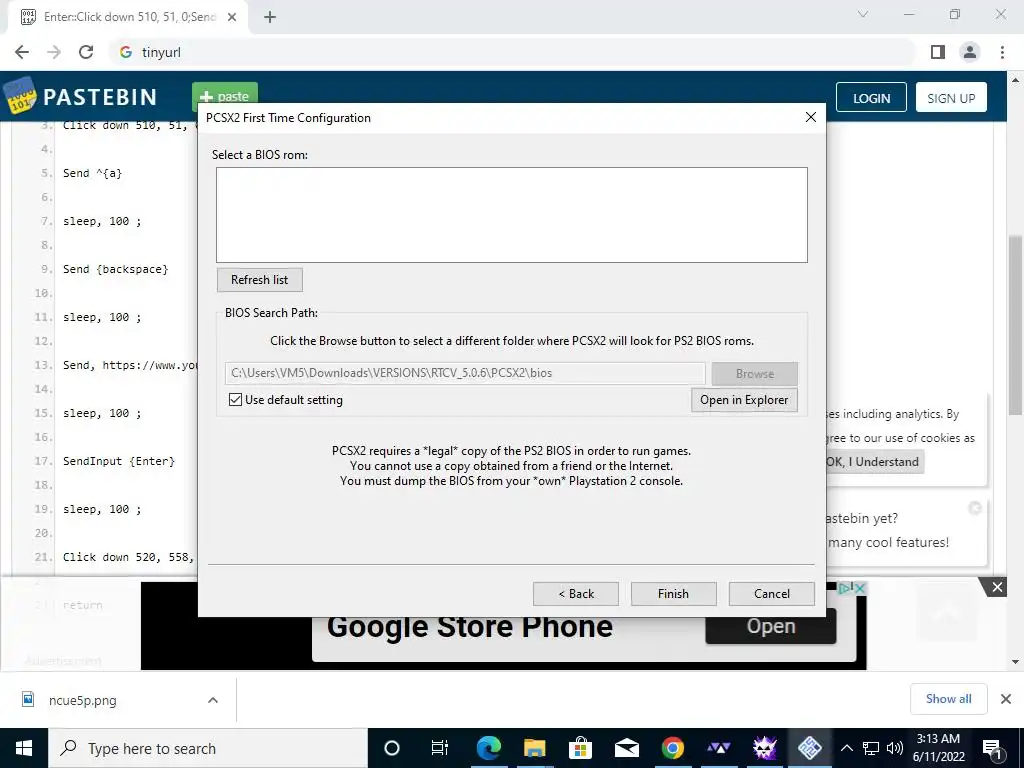Image resolution: width=1024 pixels, height=768 pixels.
Task: Cancel the PCSX2 First Time Configuration
Action: [771, 594]
